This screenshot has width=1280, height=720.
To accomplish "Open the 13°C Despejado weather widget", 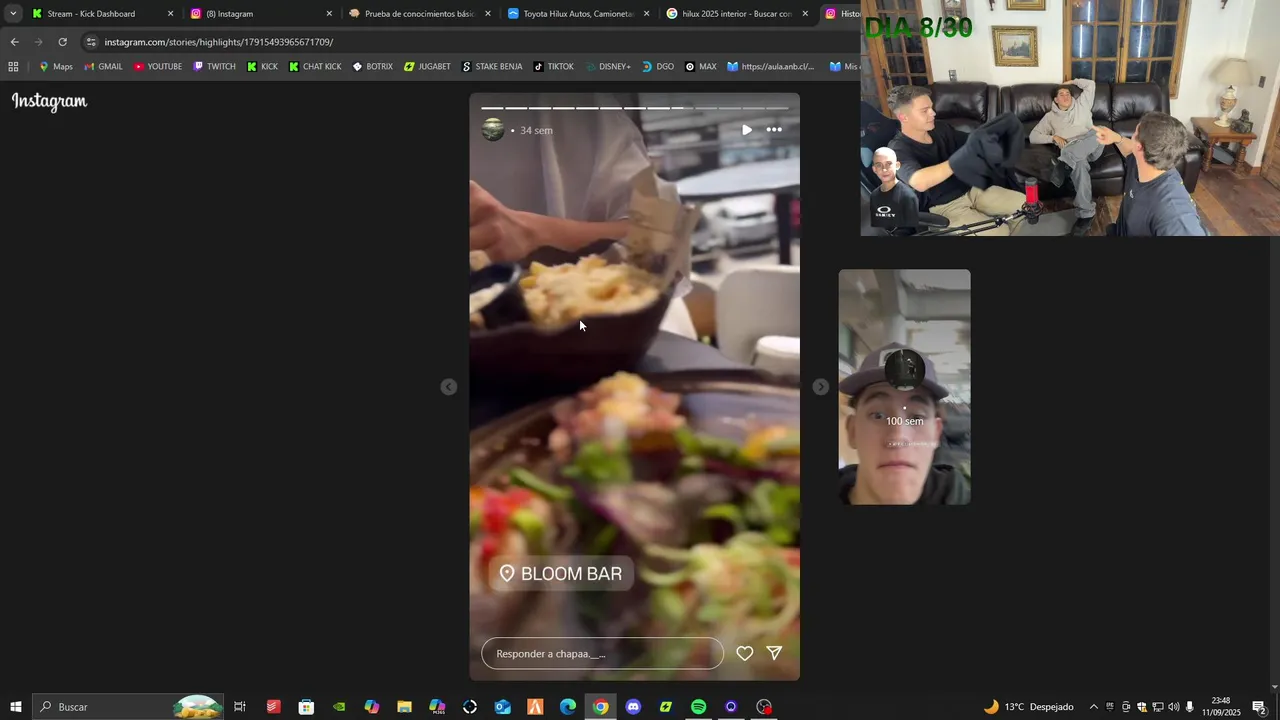I will (1028, 707).
